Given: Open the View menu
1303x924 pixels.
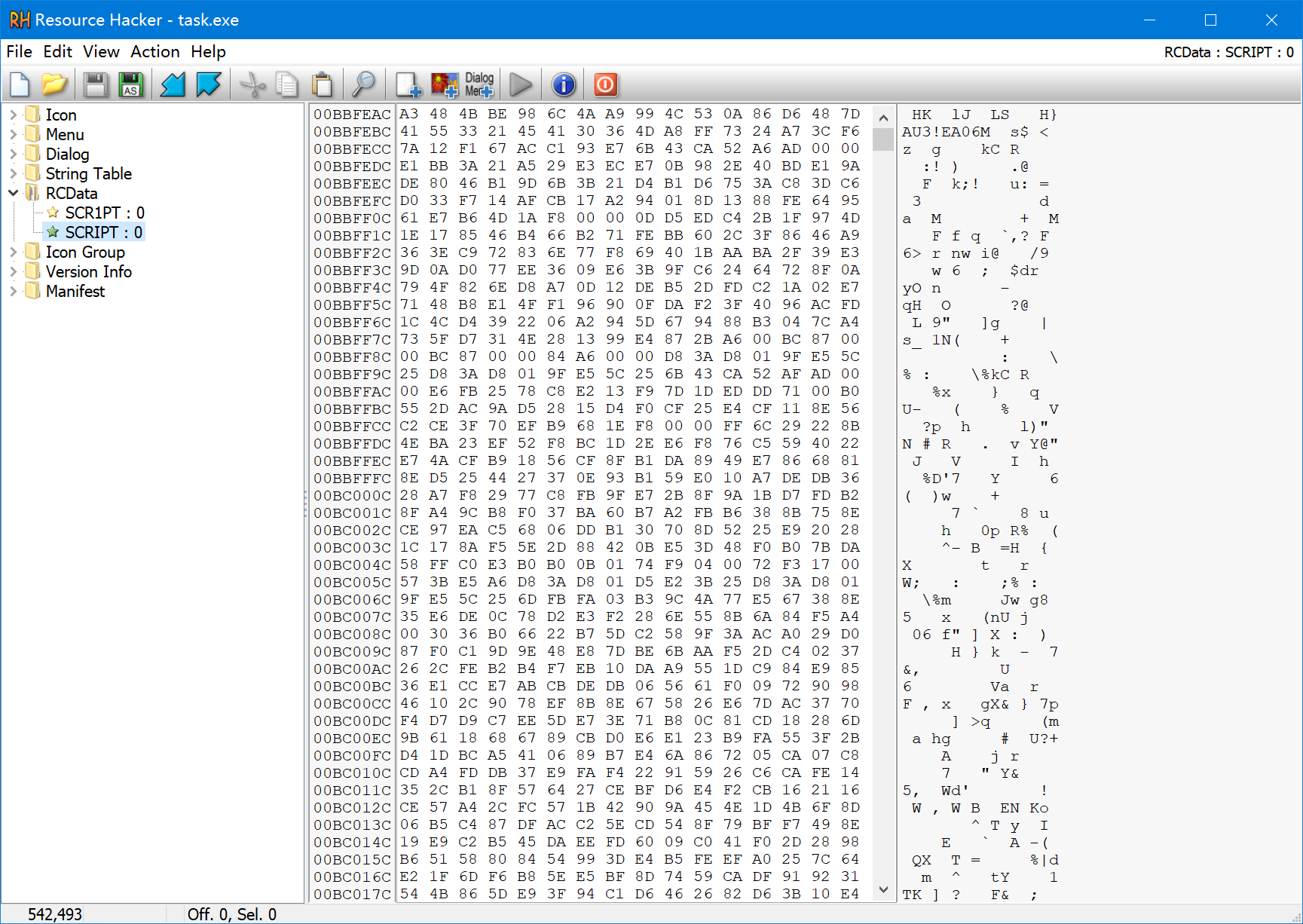Looking at the screenshot, I should coord(101,51).
